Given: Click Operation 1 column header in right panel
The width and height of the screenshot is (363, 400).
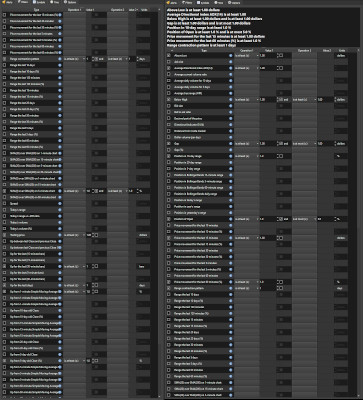Looking at the screenshot, I should click(247, 50).
